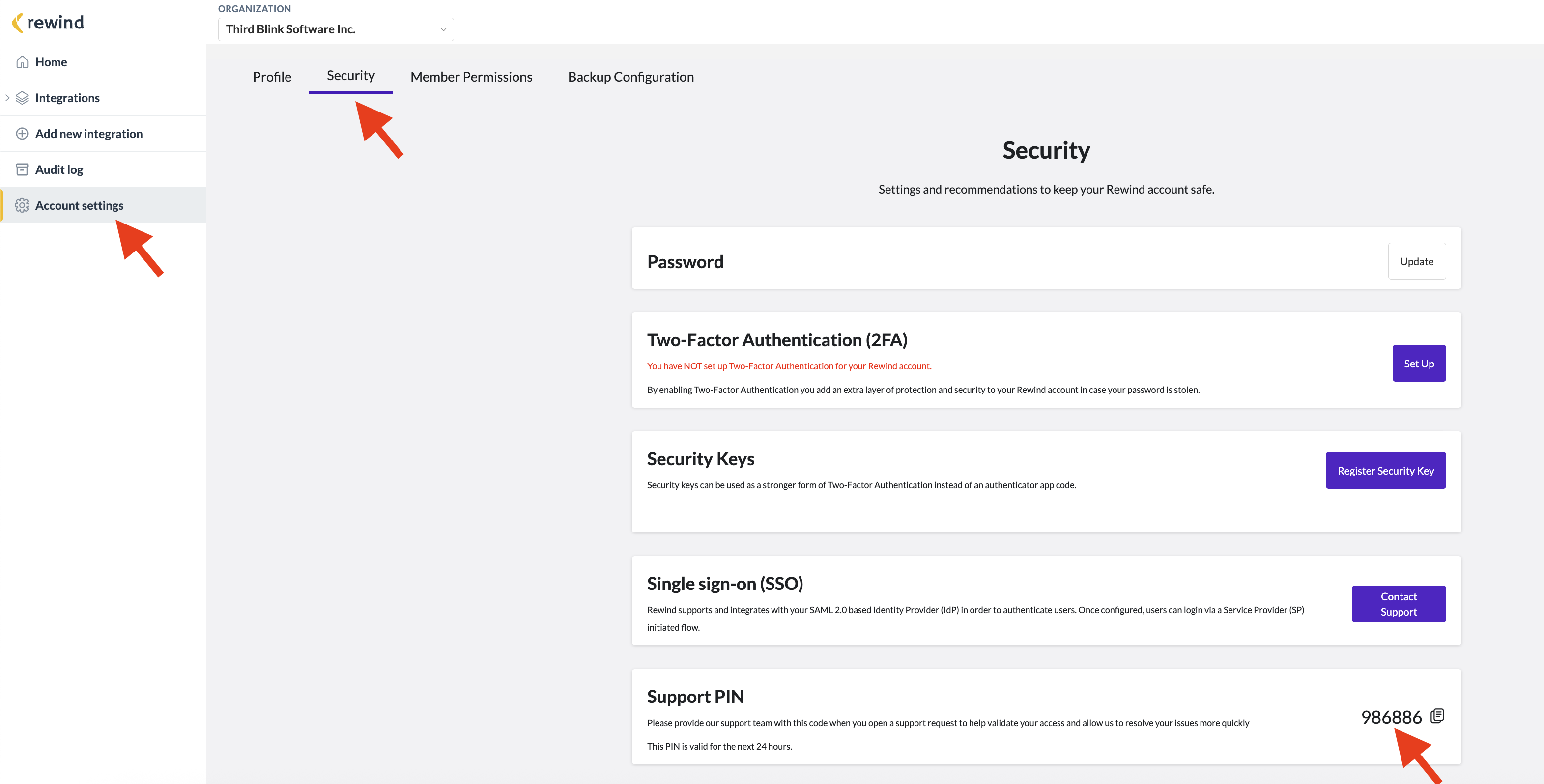Open the Organization dropdown
This screenshot has height=784, width=1544.
336,29
